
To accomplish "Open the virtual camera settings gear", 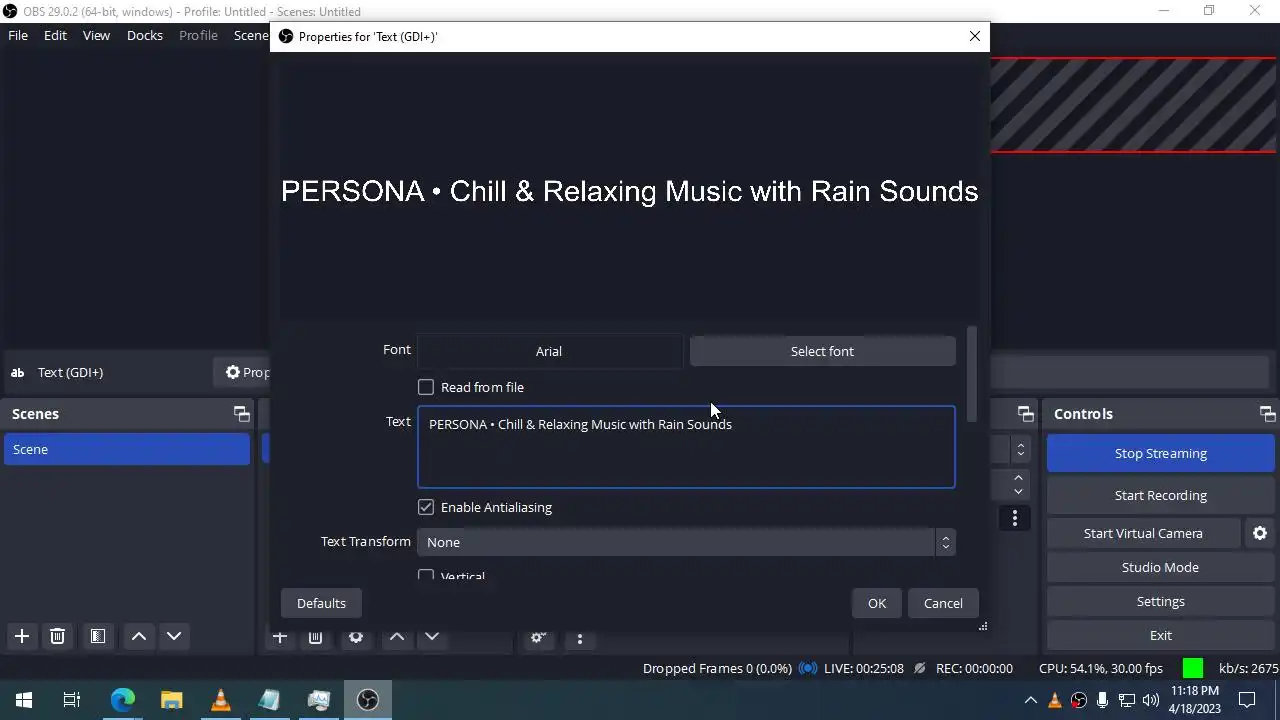I will point(1260,533).
